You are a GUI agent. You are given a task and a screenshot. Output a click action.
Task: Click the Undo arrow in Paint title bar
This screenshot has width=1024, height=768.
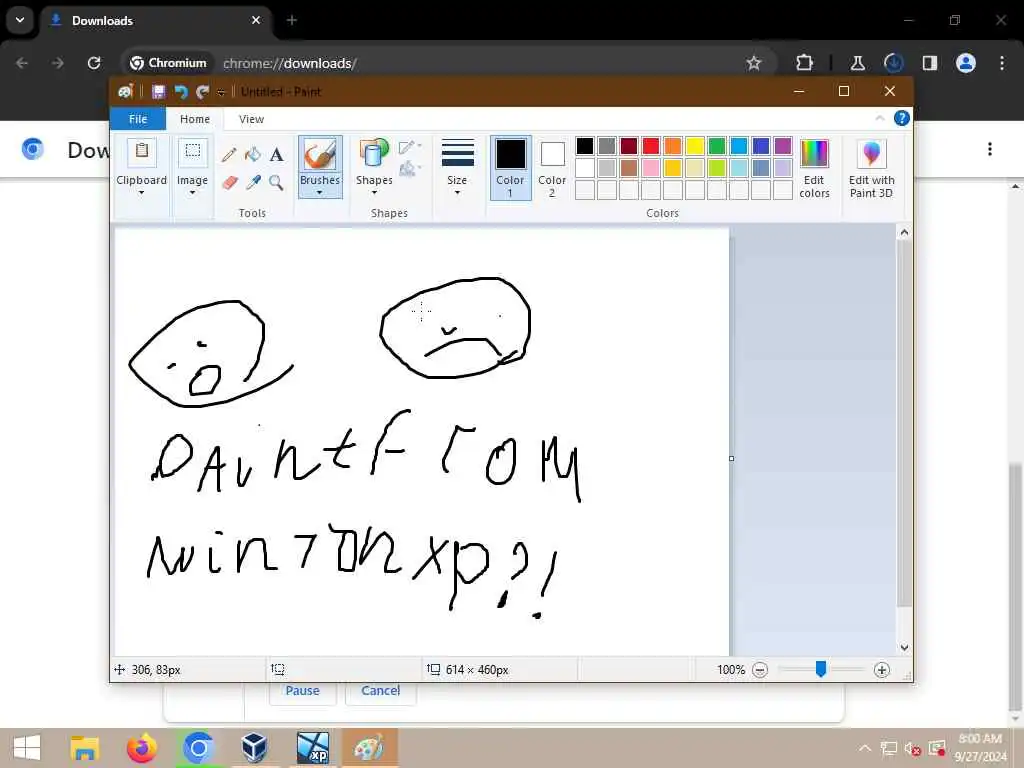click(180, 91)
